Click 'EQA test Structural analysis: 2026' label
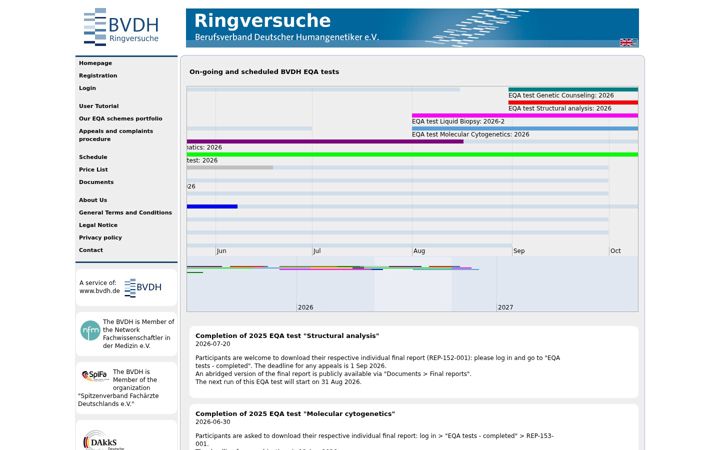 560,109
